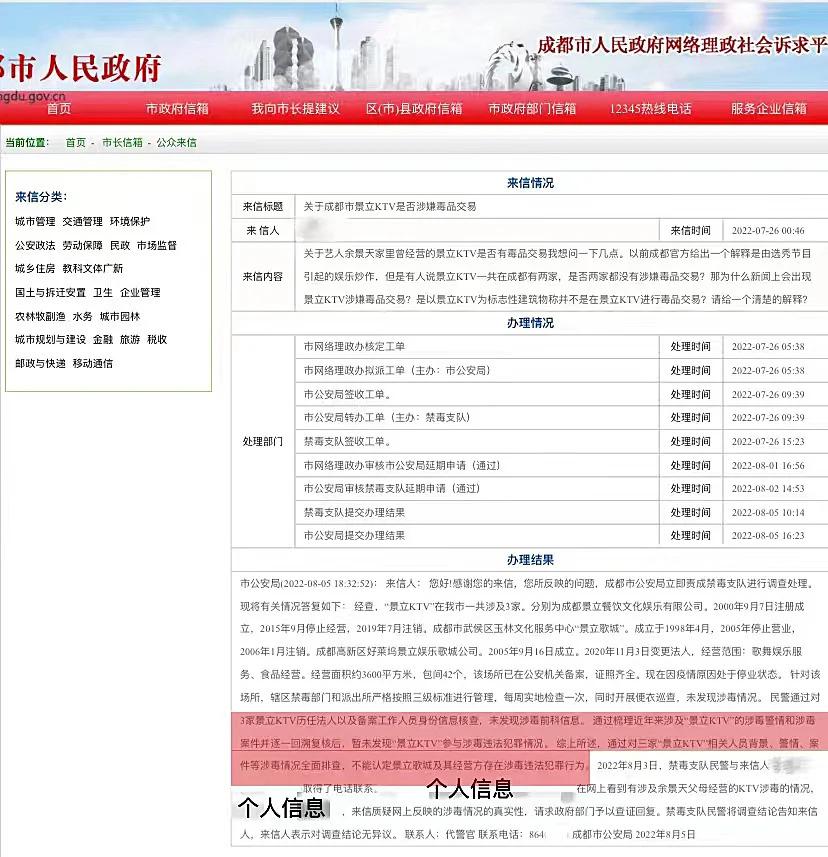The image size is (828, 857).
Task: Open the 移动通信 category
Action: click(x=92, y=363)
